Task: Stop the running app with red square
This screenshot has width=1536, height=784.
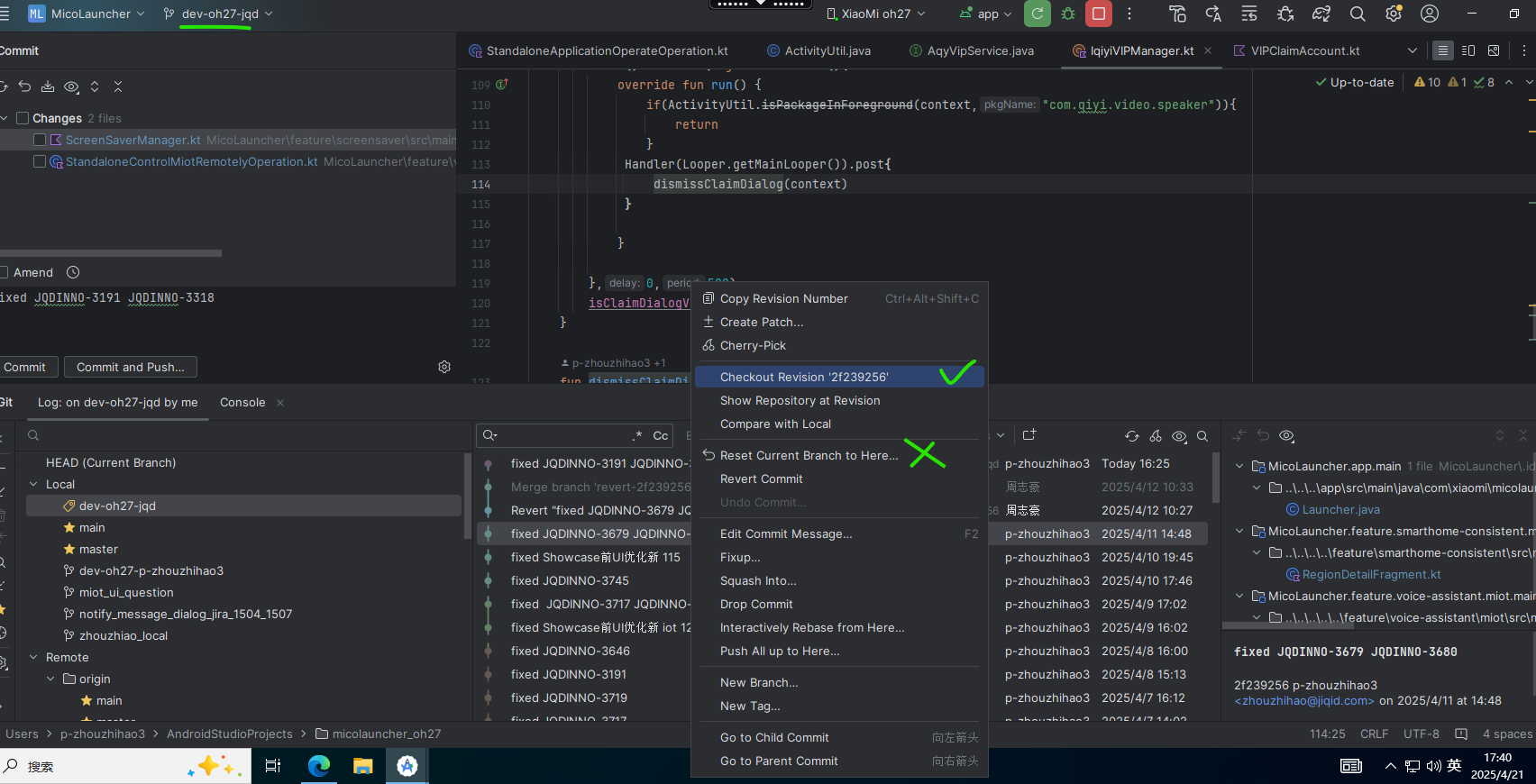Action: [1099, 14]
